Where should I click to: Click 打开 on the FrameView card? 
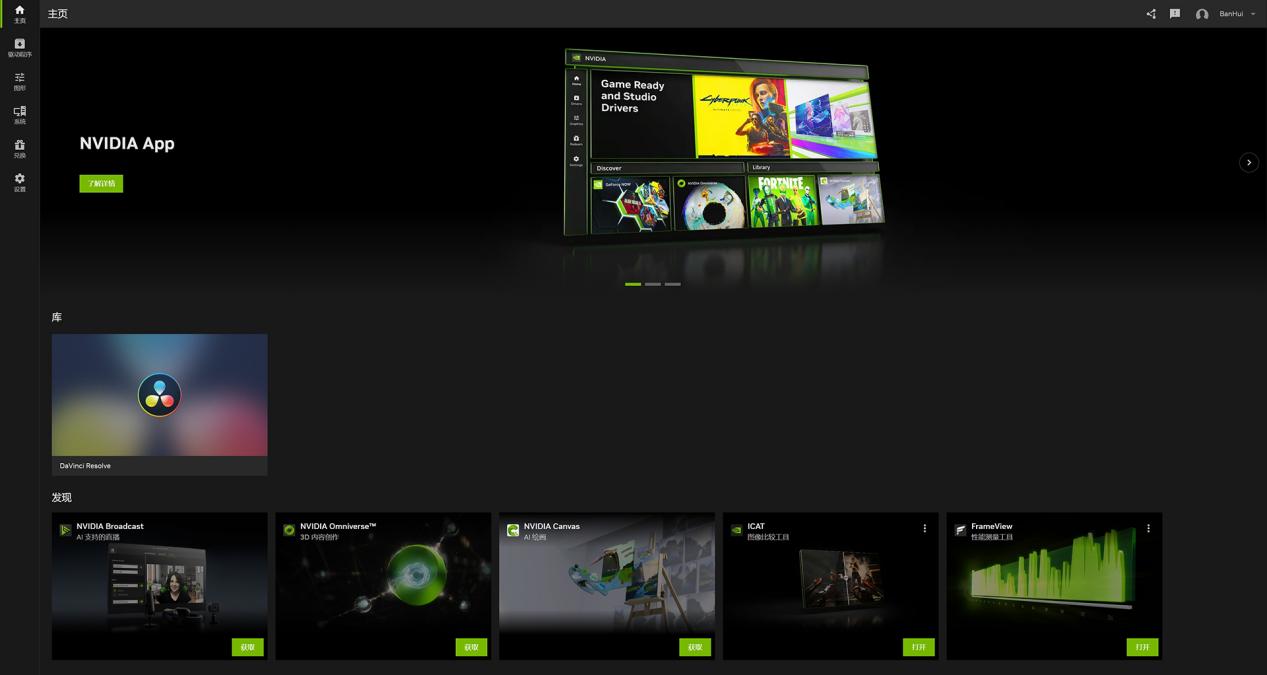1142,647
